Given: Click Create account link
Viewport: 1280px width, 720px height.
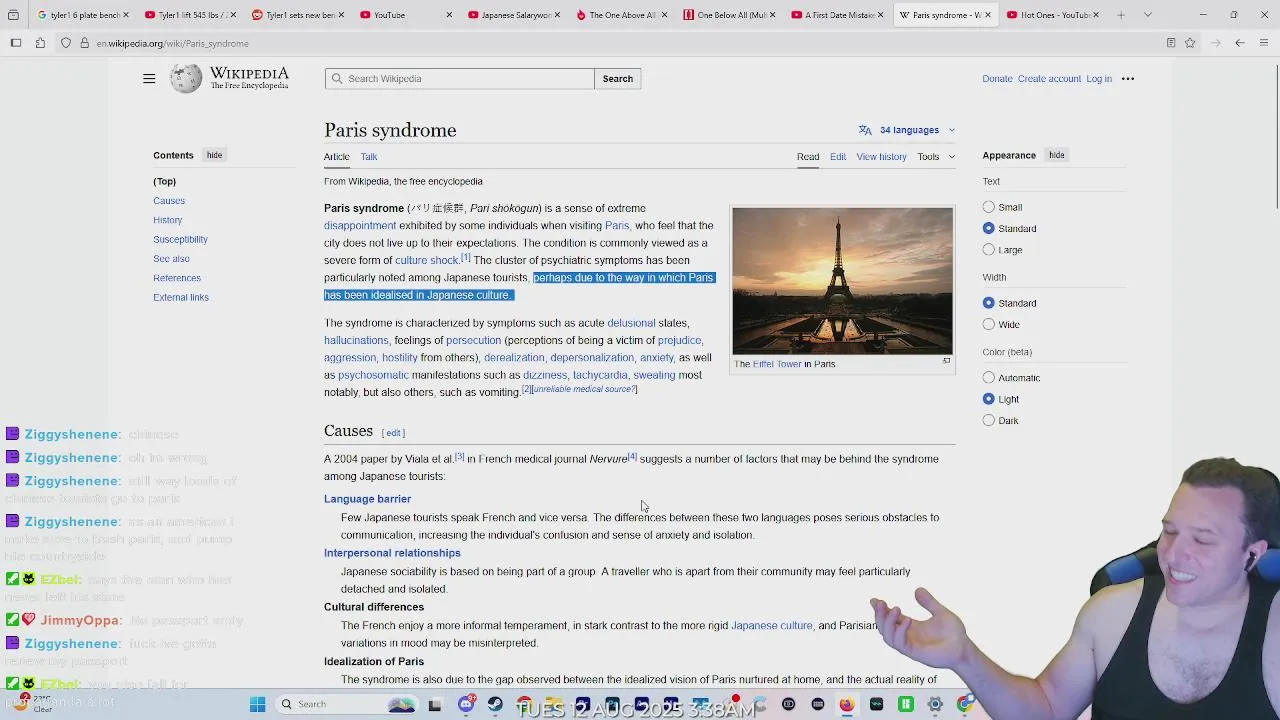Looking at the screenshot, I should [x=1049, y=79].
